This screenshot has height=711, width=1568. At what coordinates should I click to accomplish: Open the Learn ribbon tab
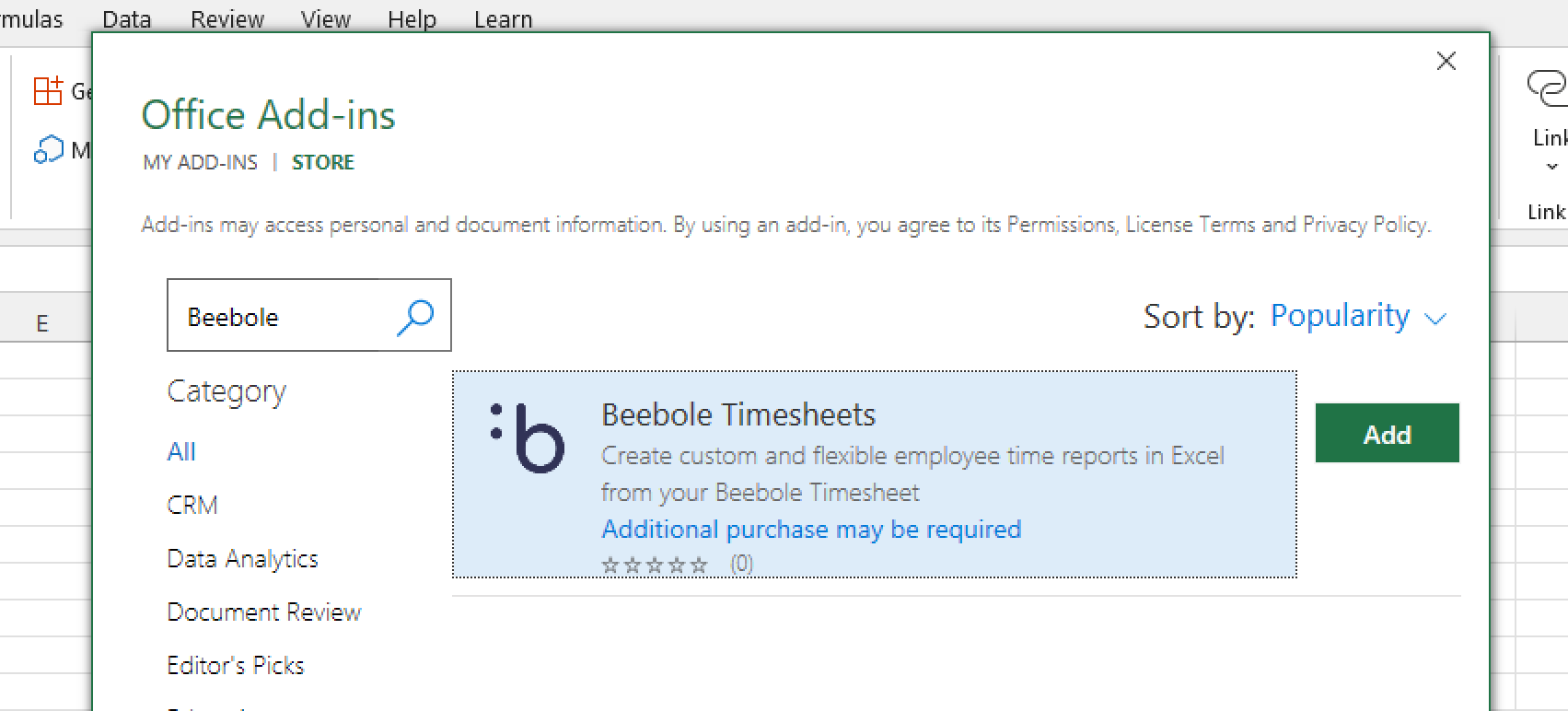tap(503, 19)
